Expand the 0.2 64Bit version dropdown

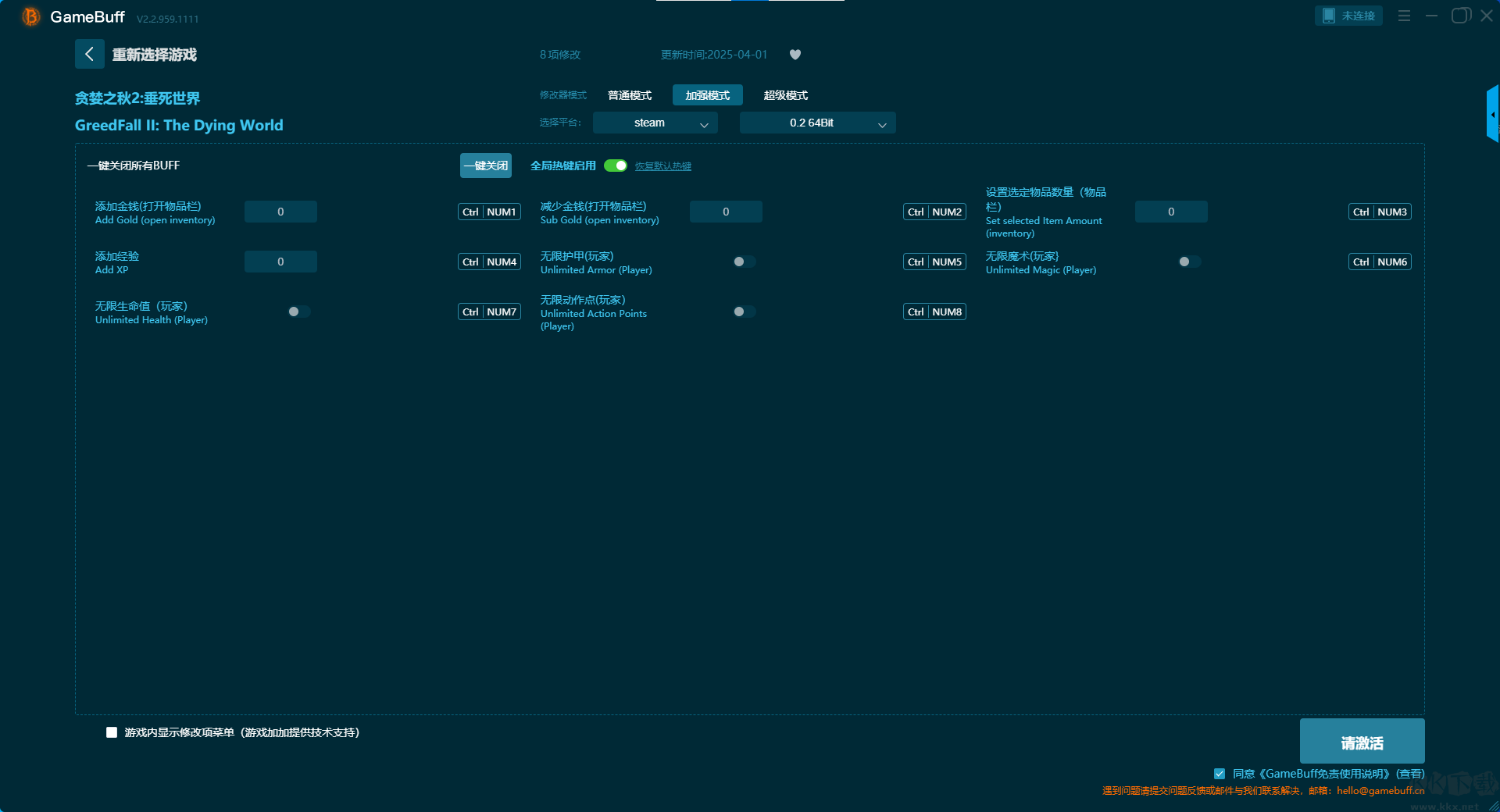point(817,123)
